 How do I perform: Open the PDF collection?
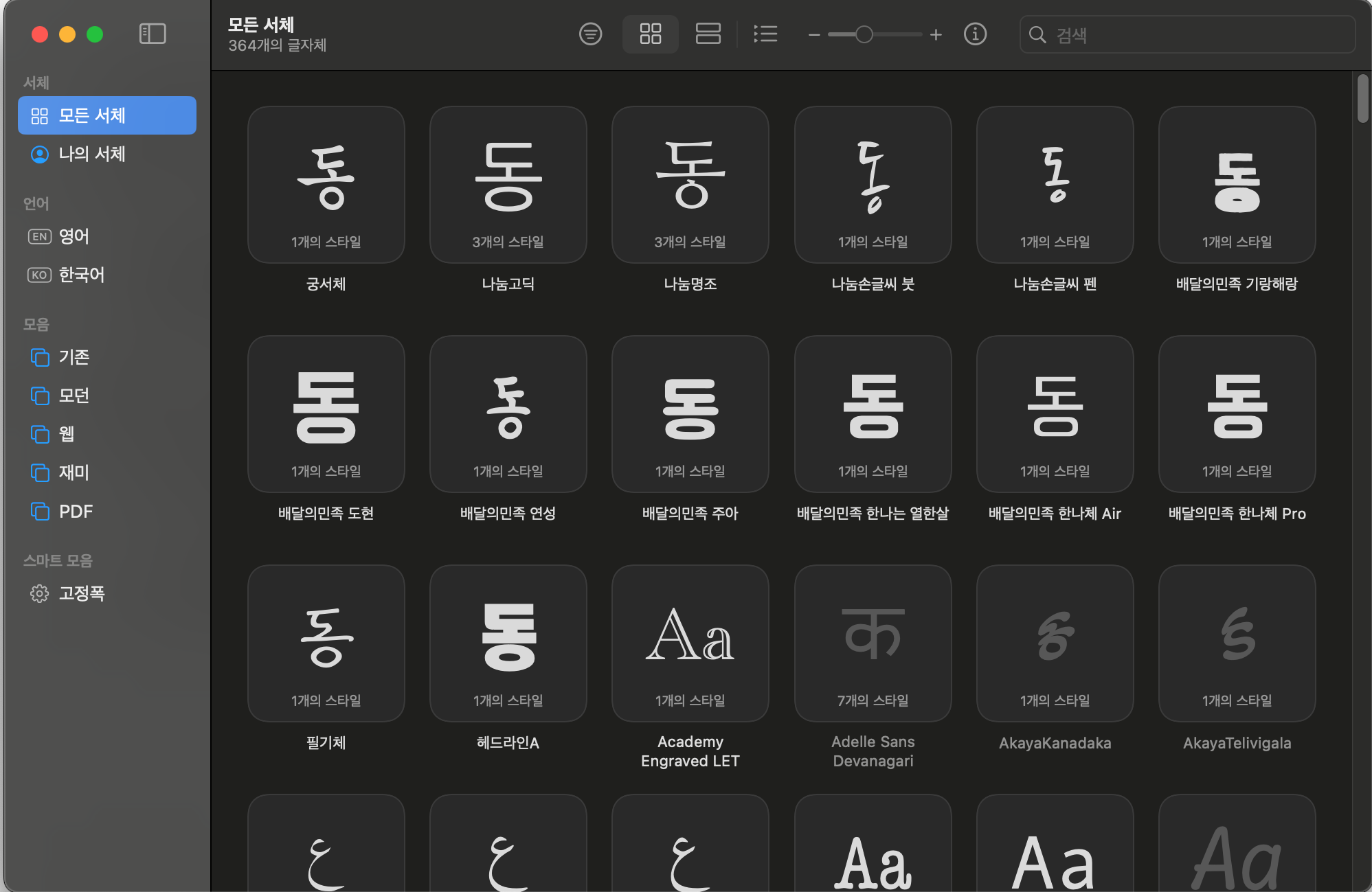pyautogui.click(x=76, y=512)
